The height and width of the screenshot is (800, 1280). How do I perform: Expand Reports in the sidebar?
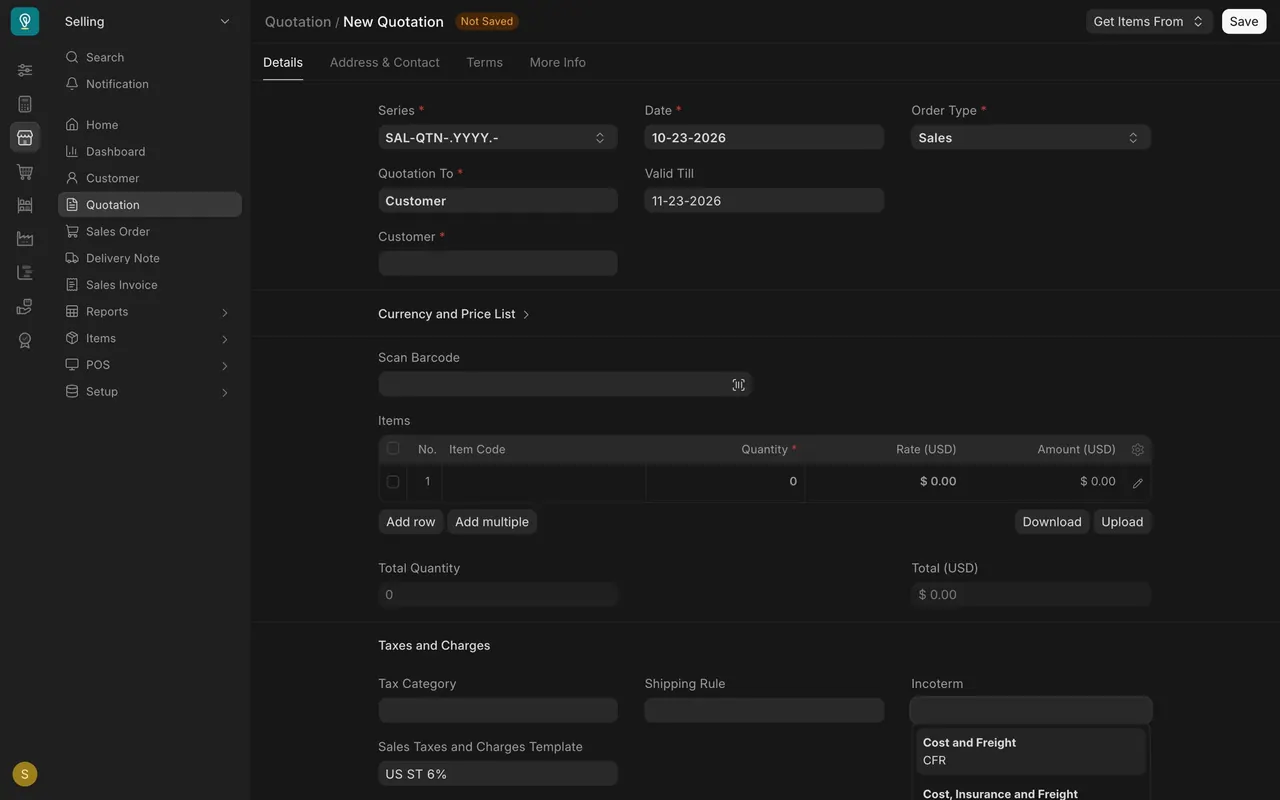click(150, 312)
